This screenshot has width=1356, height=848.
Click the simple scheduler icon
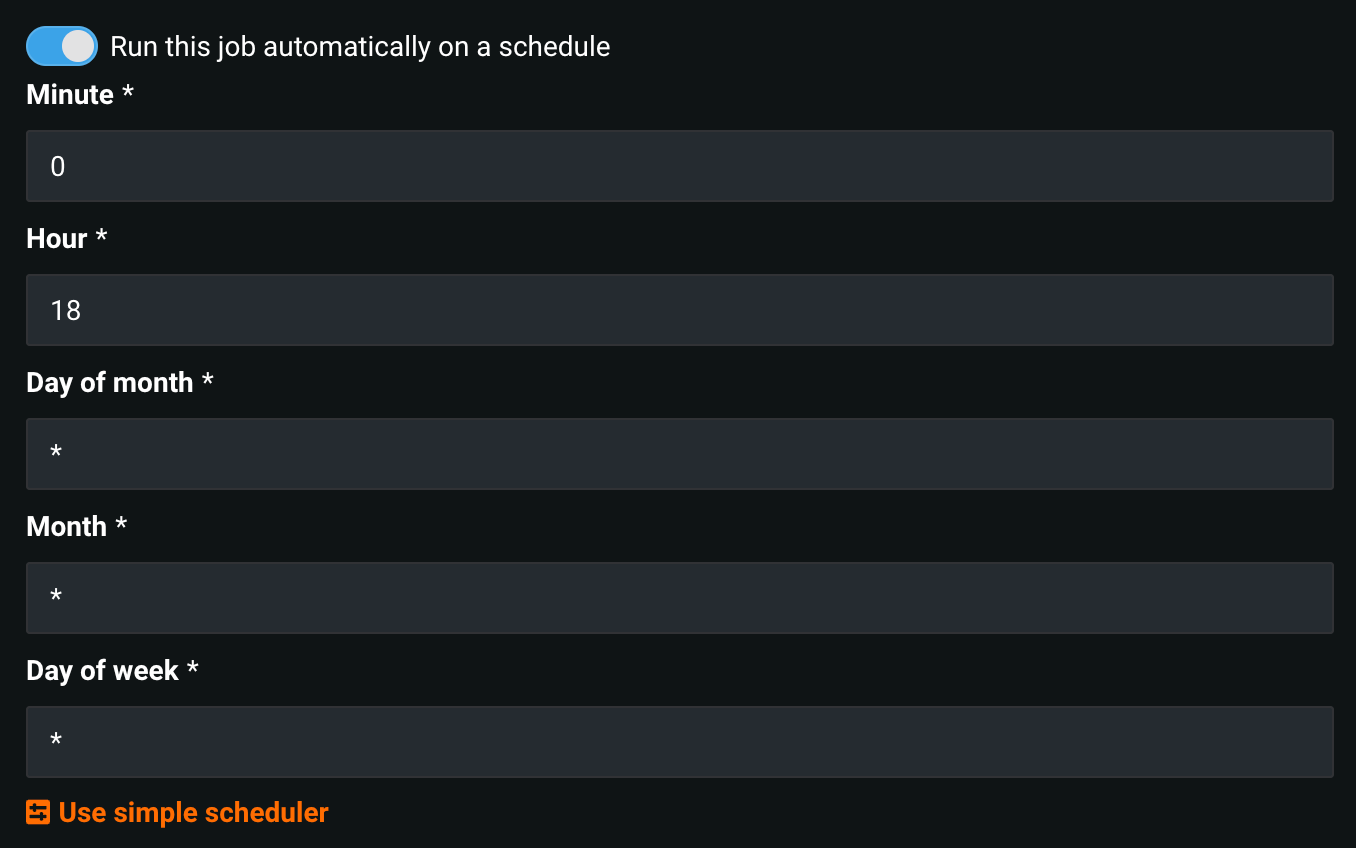point(38,812)
